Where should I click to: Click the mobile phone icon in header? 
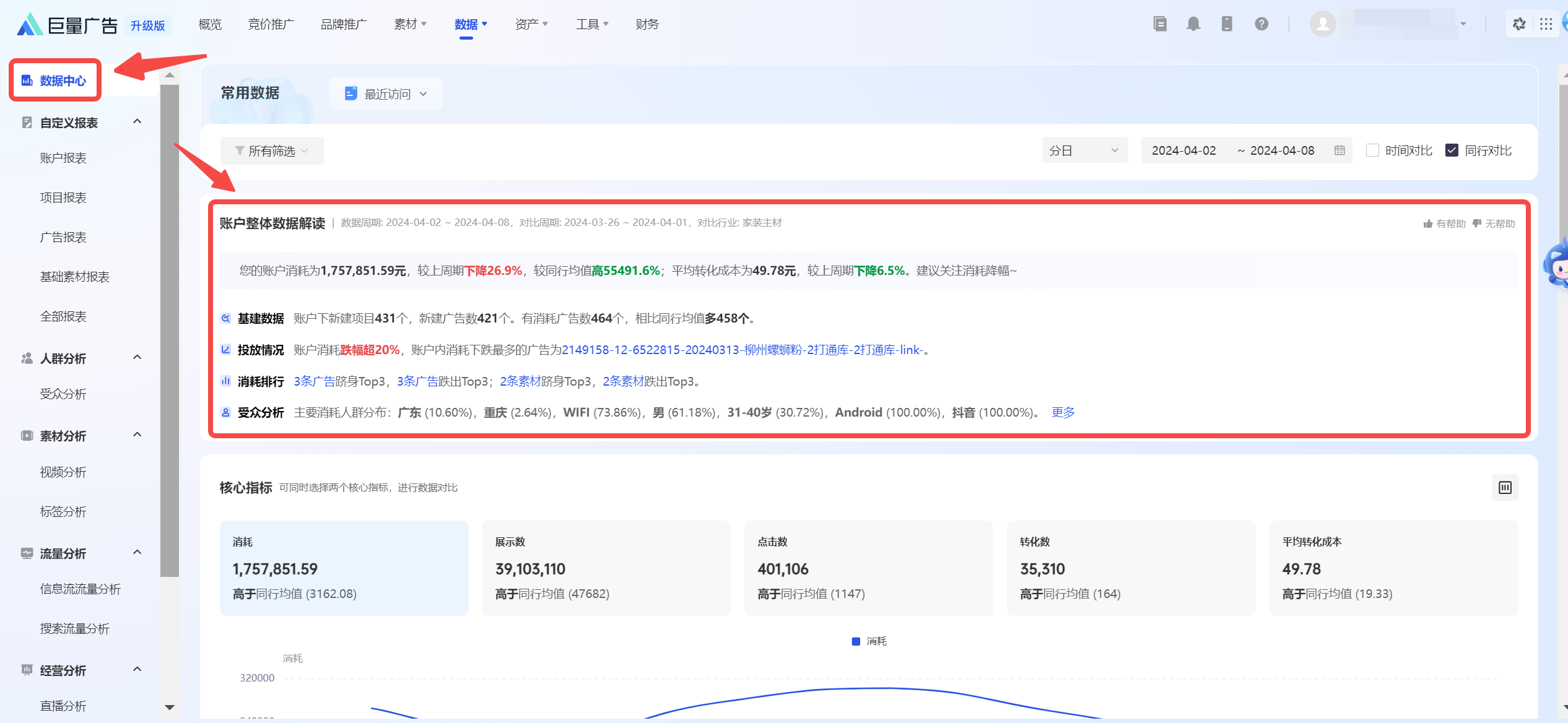(1227, 24)
